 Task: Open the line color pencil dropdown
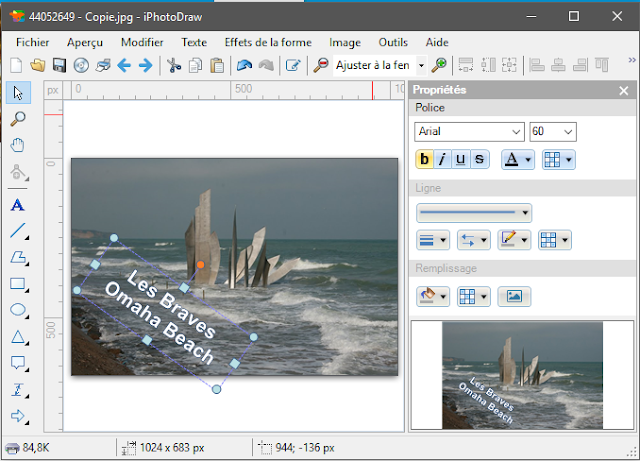(514, 240)
